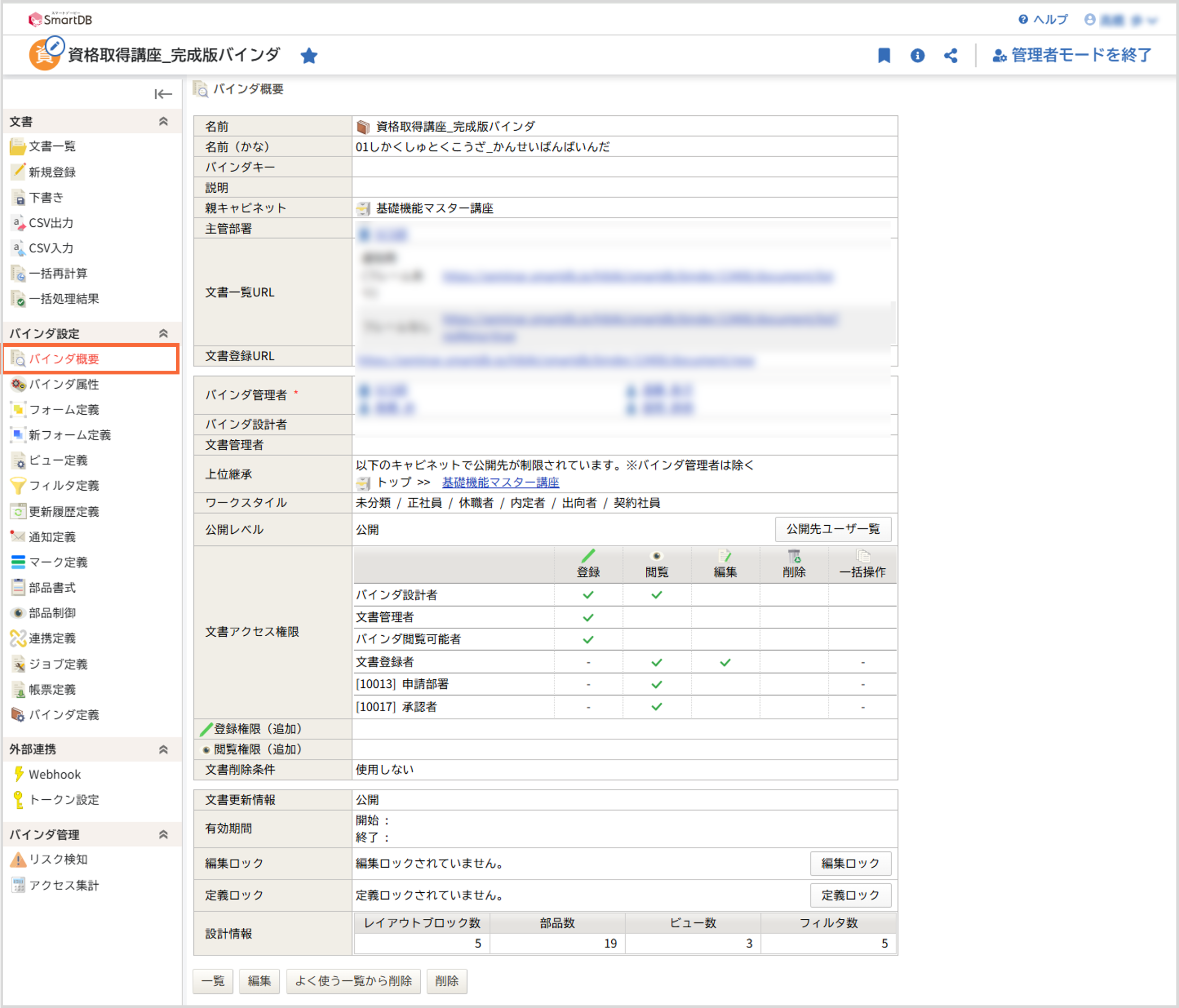Open the 基礎機能マスター講座 cabinet link
This screenshot has height=1008, width=1179.
pyautogui.click(x=500, y=483)
